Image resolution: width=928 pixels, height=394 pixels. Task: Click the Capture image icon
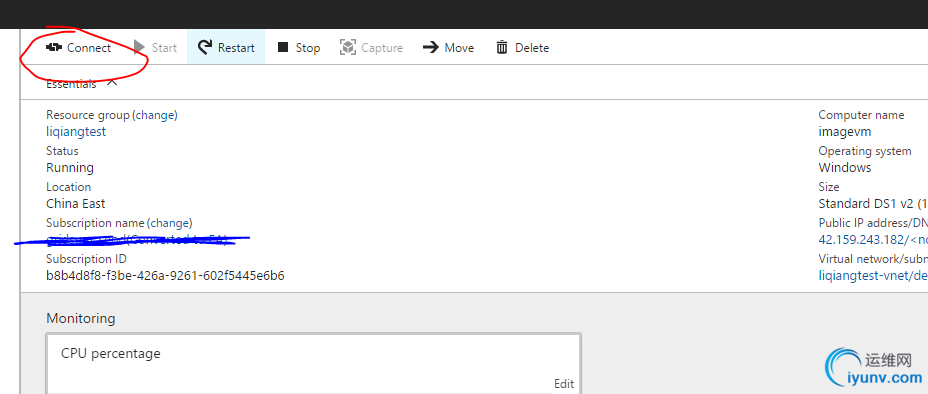click(x=347, y=47)
